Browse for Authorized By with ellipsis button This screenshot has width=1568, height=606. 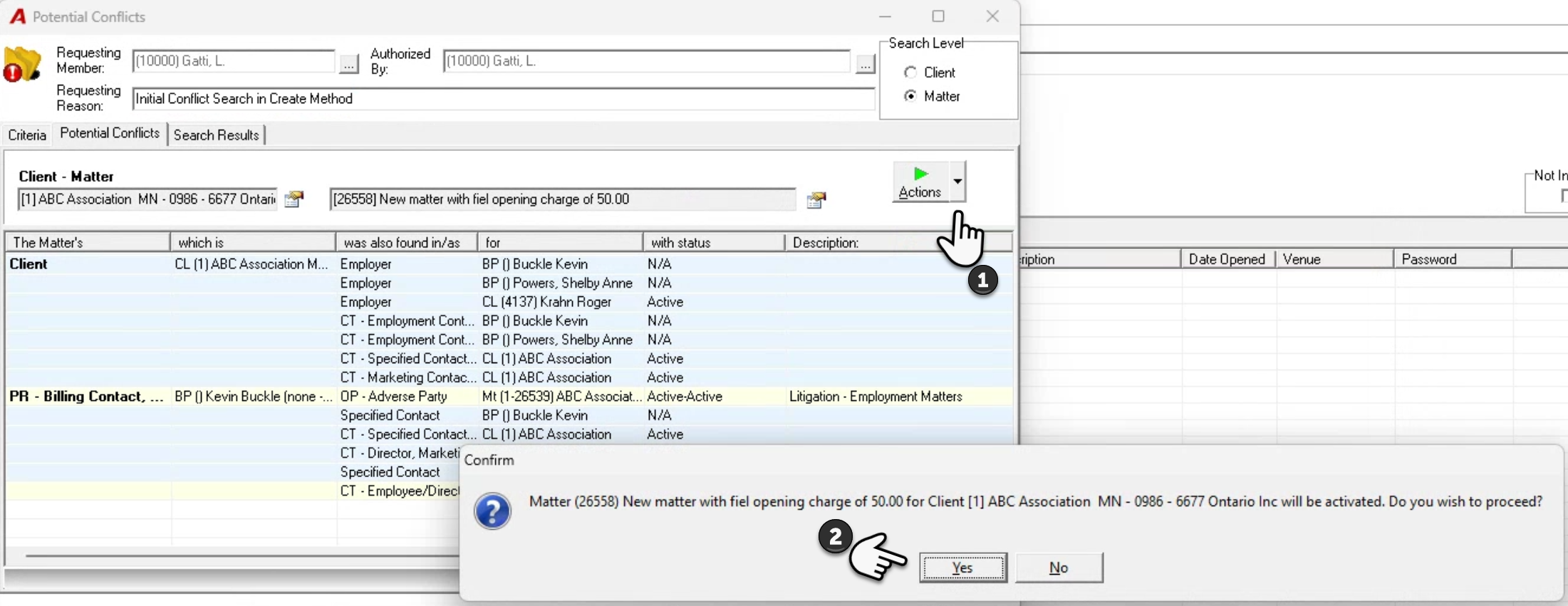(x=865, y=63)
